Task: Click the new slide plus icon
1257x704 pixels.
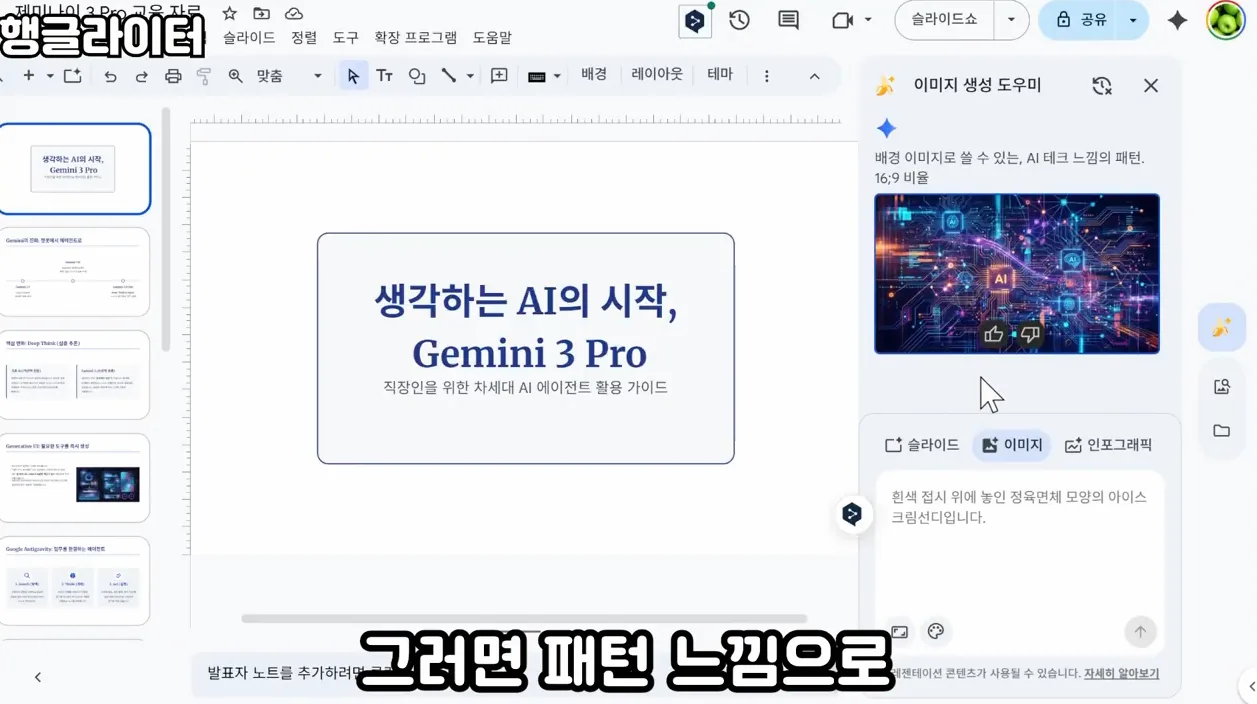Action: click(29, 76)
